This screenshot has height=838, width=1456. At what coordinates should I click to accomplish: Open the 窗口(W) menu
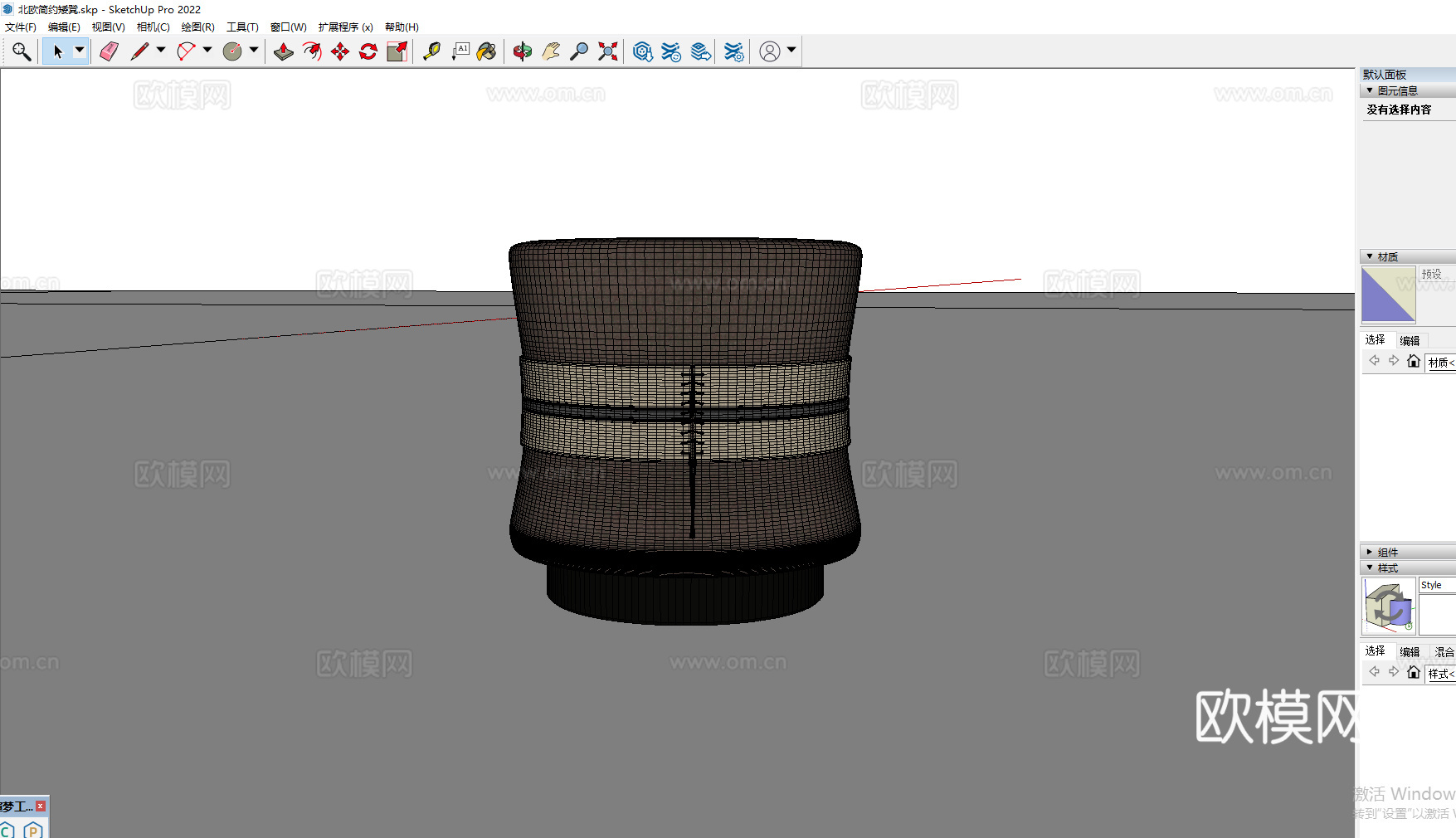click(288, 27)
